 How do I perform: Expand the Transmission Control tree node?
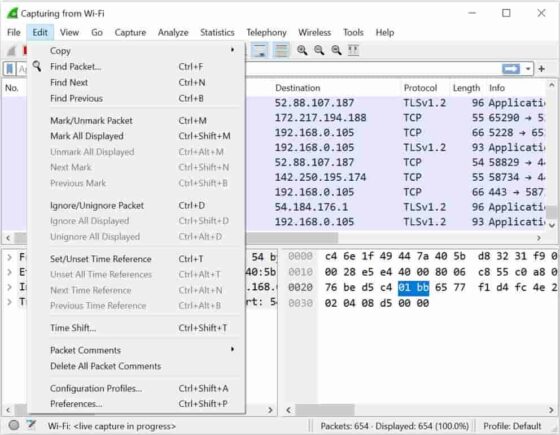click(x=9, y=302)
